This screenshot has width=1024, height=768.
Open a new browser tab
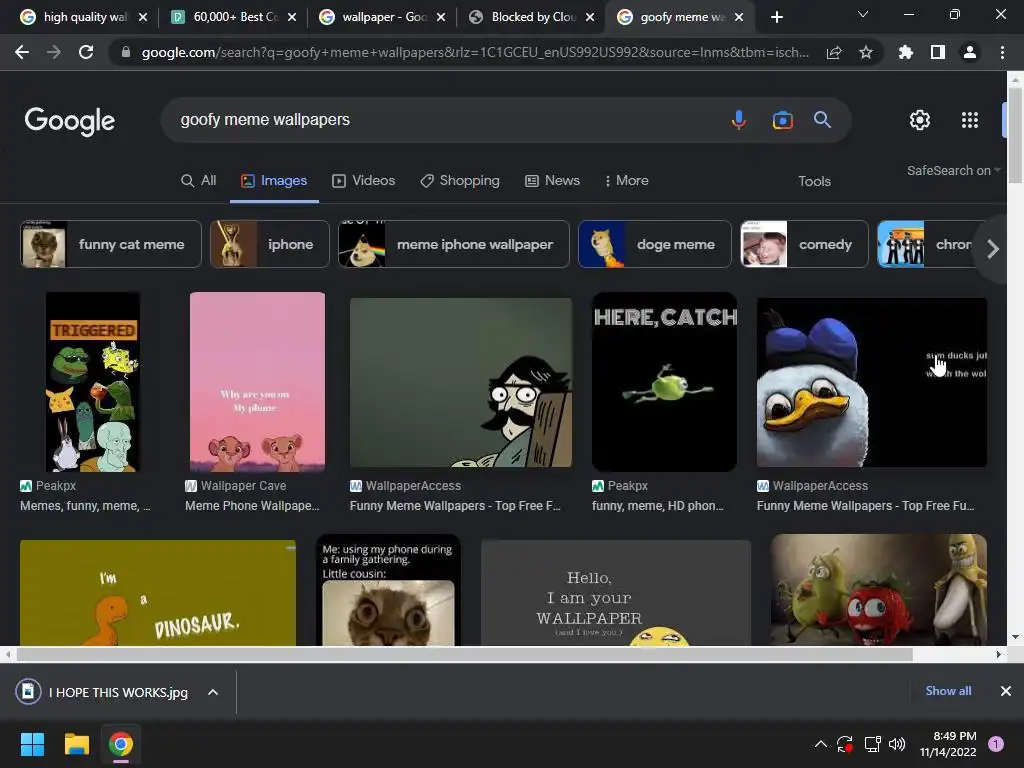[x=776, y=17]
